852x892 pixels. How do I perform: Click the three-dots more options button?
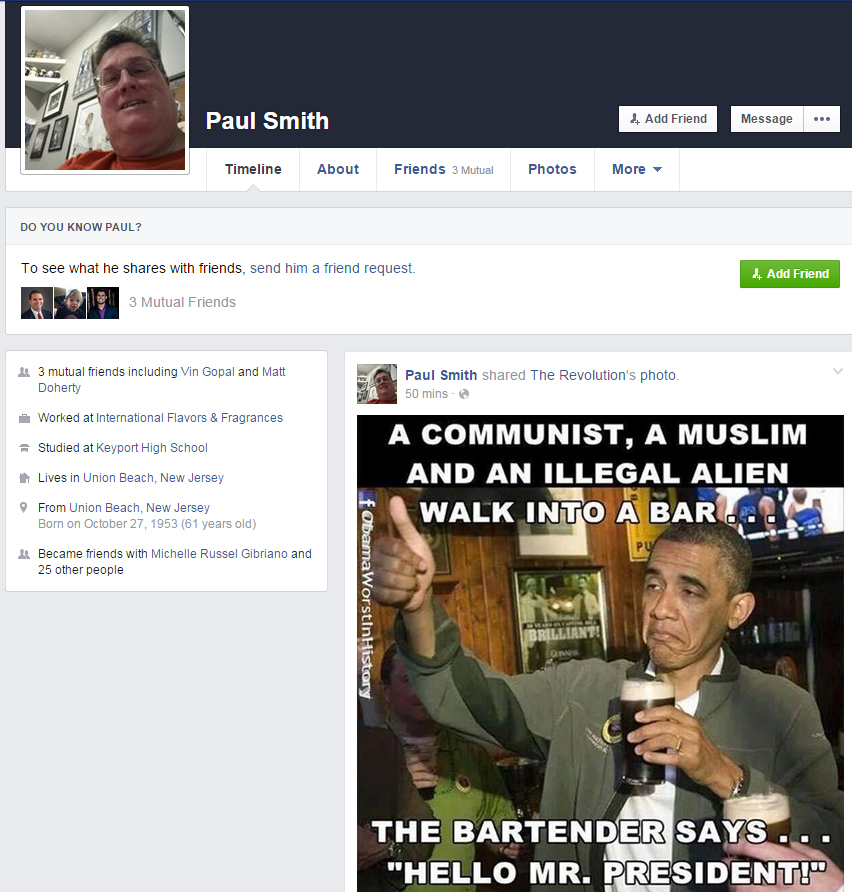tap(822, 119)
